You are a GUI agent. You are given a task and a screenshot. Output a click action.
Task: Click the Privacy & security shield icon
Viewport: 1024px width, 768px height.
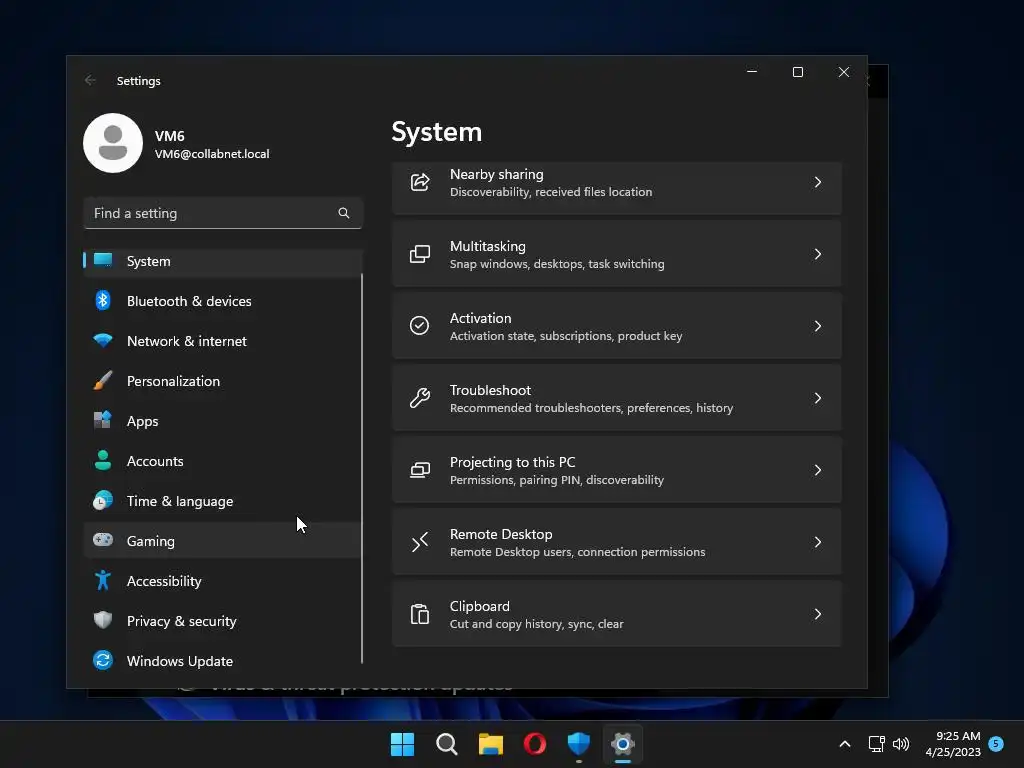click(x=103, y=620)
